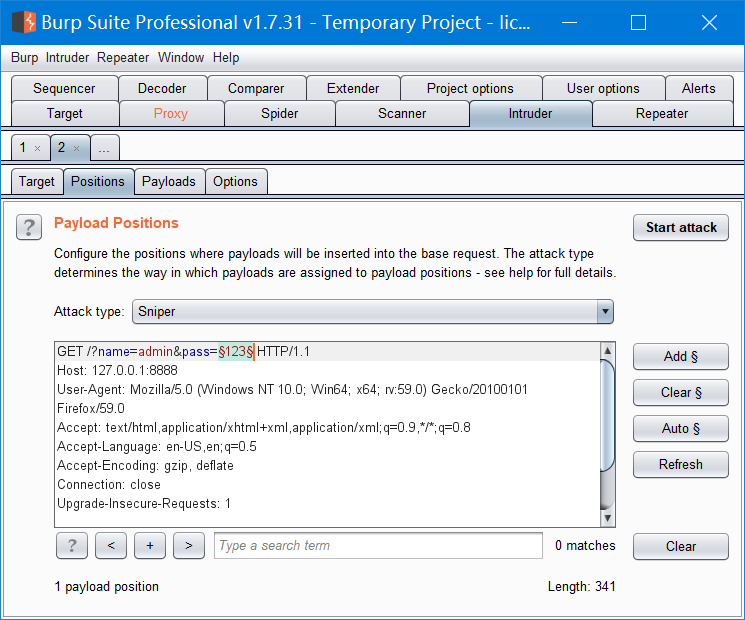Viewport: 745px width, 620px height.
Task: Open the Attack type Sniper dropdown
Action: point(372,312)
